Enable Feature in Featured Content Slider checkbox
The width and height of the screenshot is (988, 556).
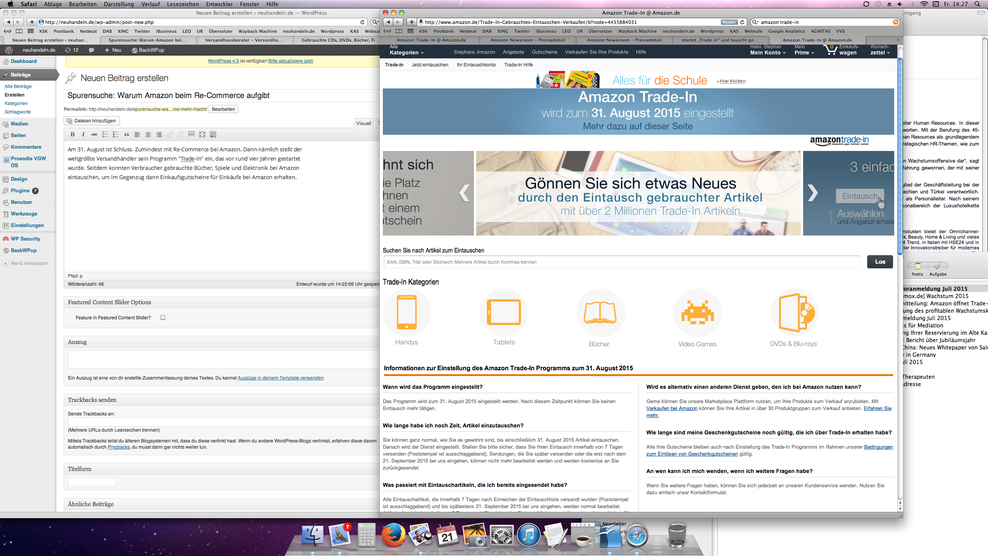coord(163,318)
